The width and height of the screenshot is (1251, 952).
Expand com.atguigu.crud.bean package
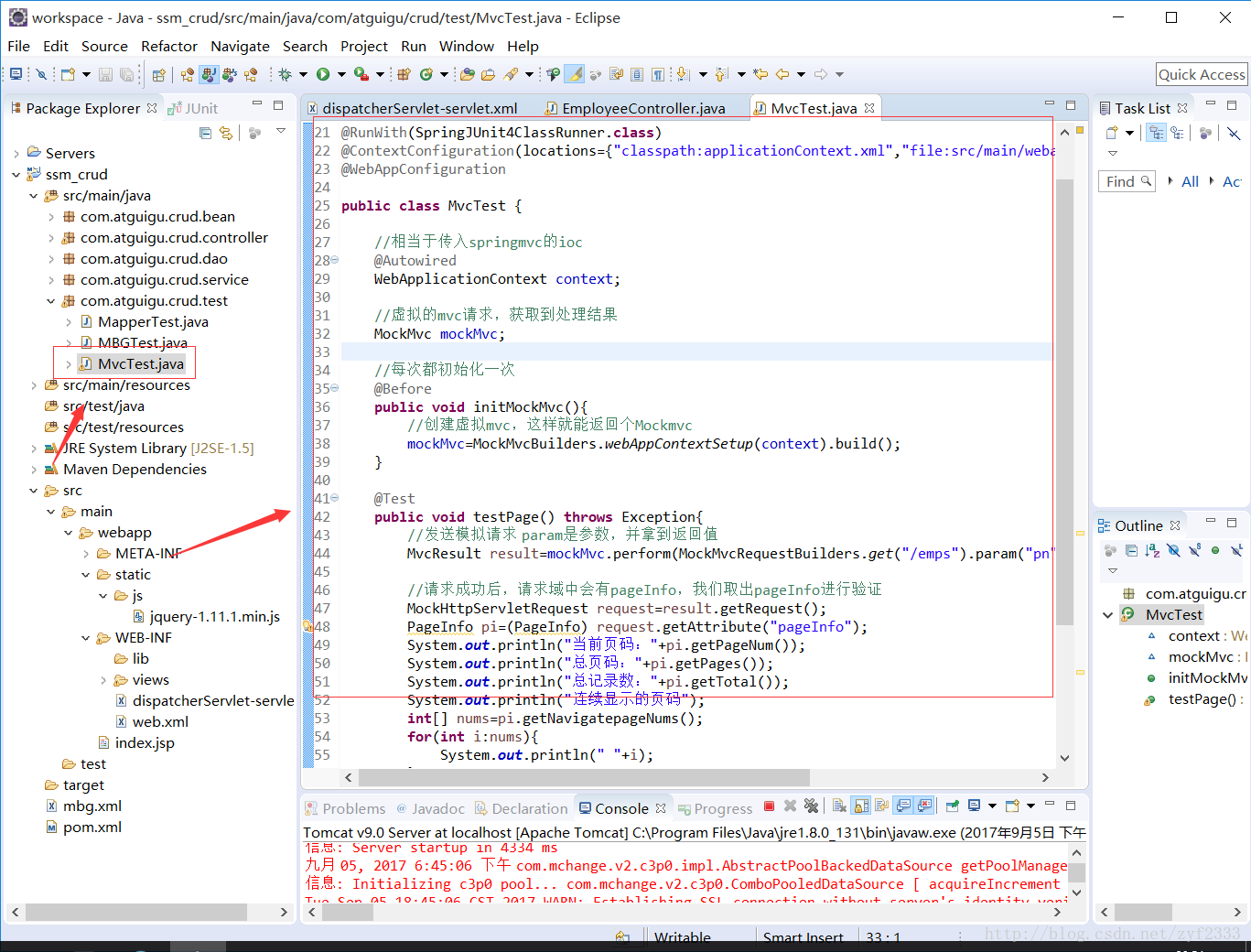click(50, 217)
